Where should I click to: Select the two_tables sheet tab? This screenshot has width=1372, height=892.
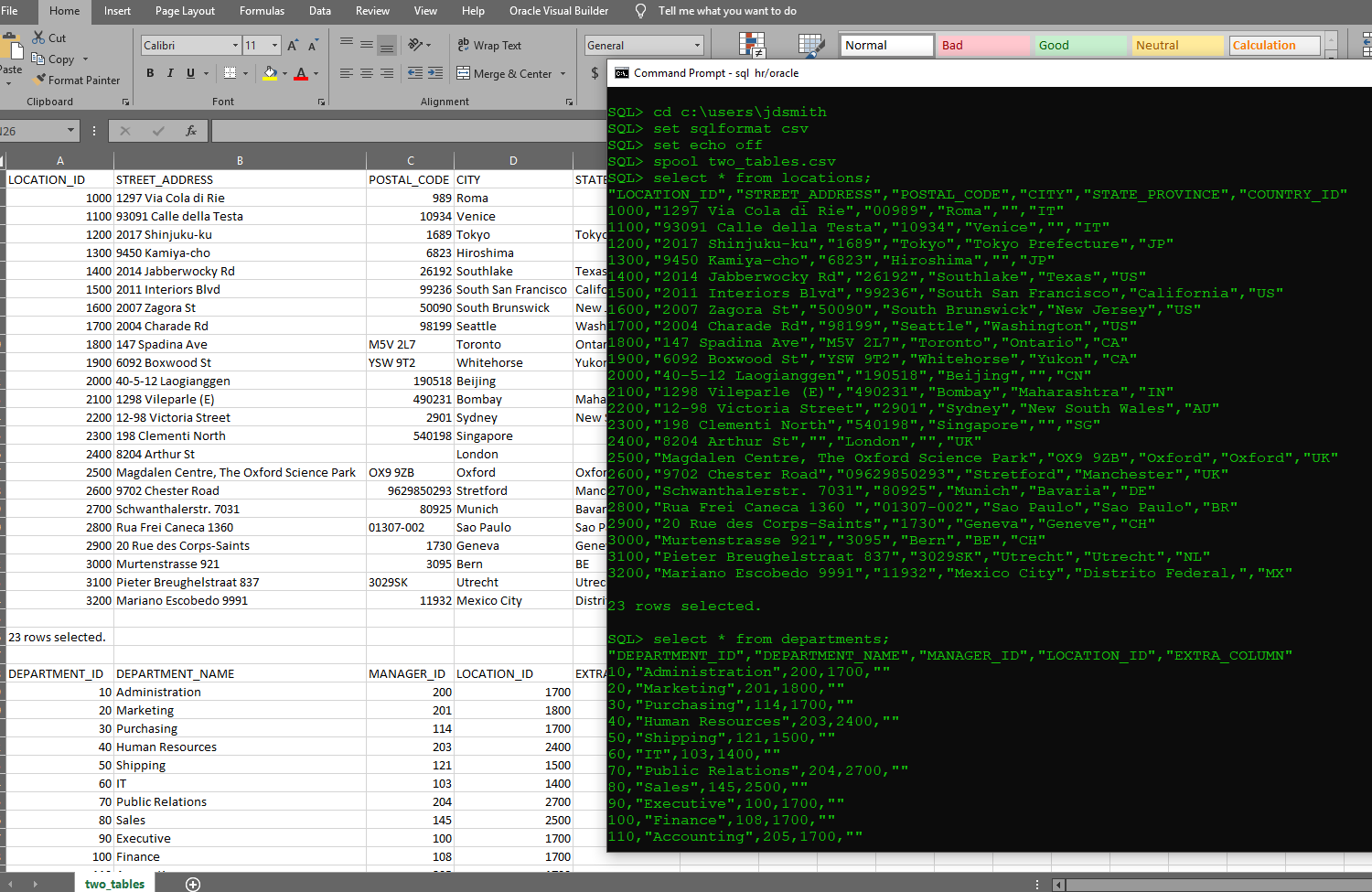(114, 884)
